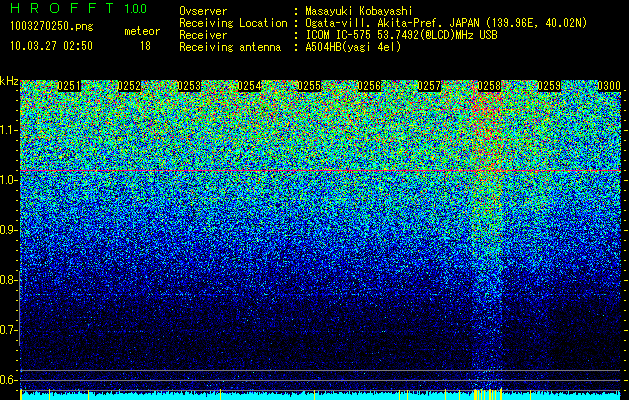The height and width of the screenshot is (400, 629).
Task: Click the red horizontal carrier line
Action: coord(321,171)
